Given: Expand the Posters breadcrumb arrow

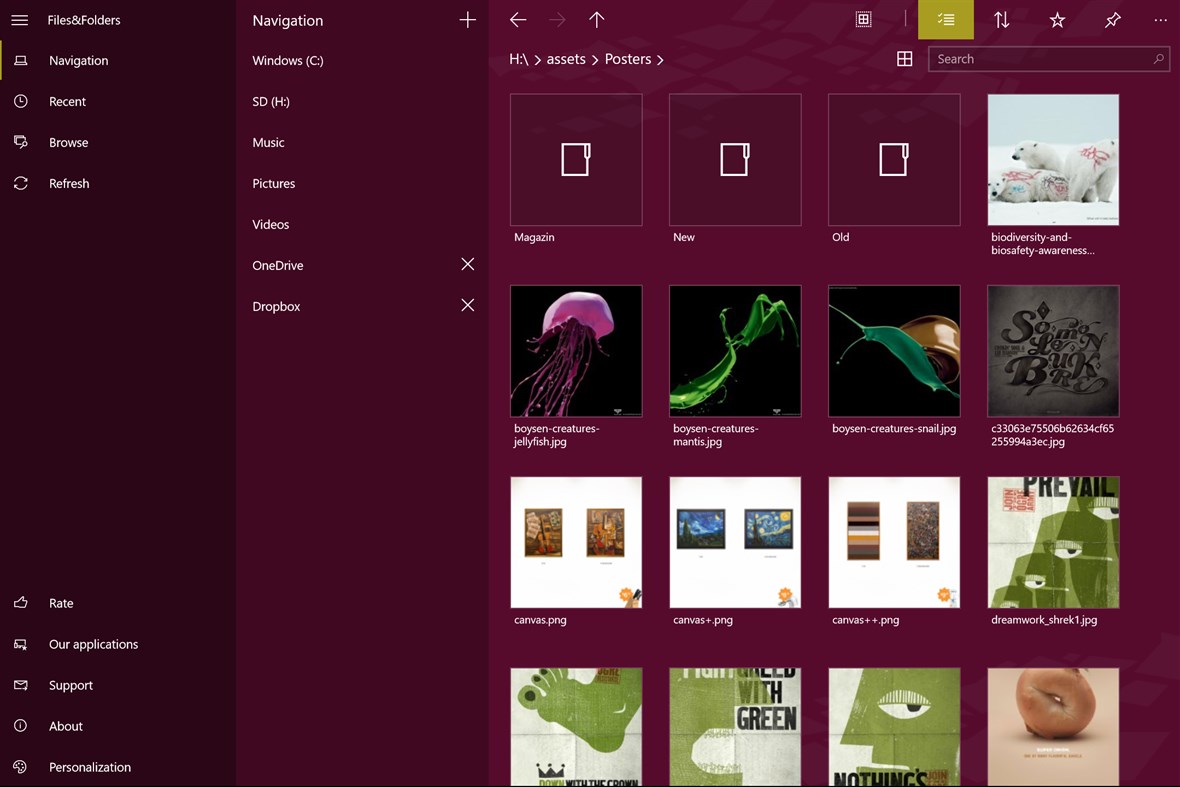Looking at the screenshot, I should (662, 59).
